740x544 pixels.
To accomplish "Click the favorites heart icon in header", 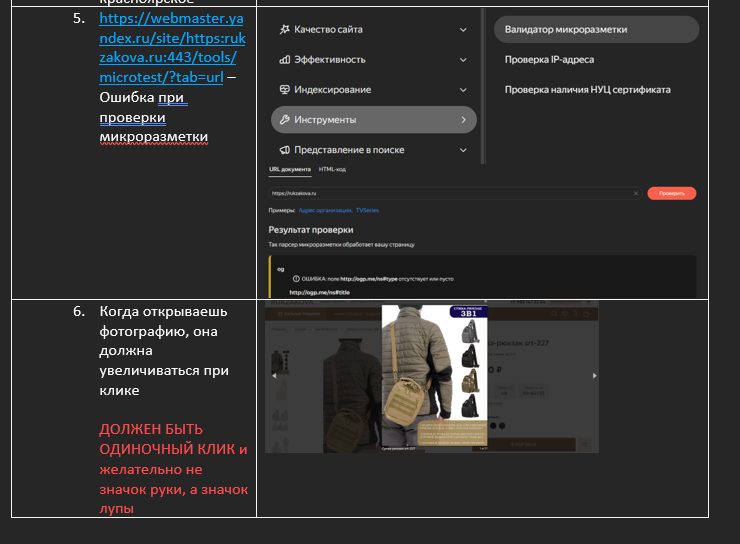I will (x=565, y=314).
